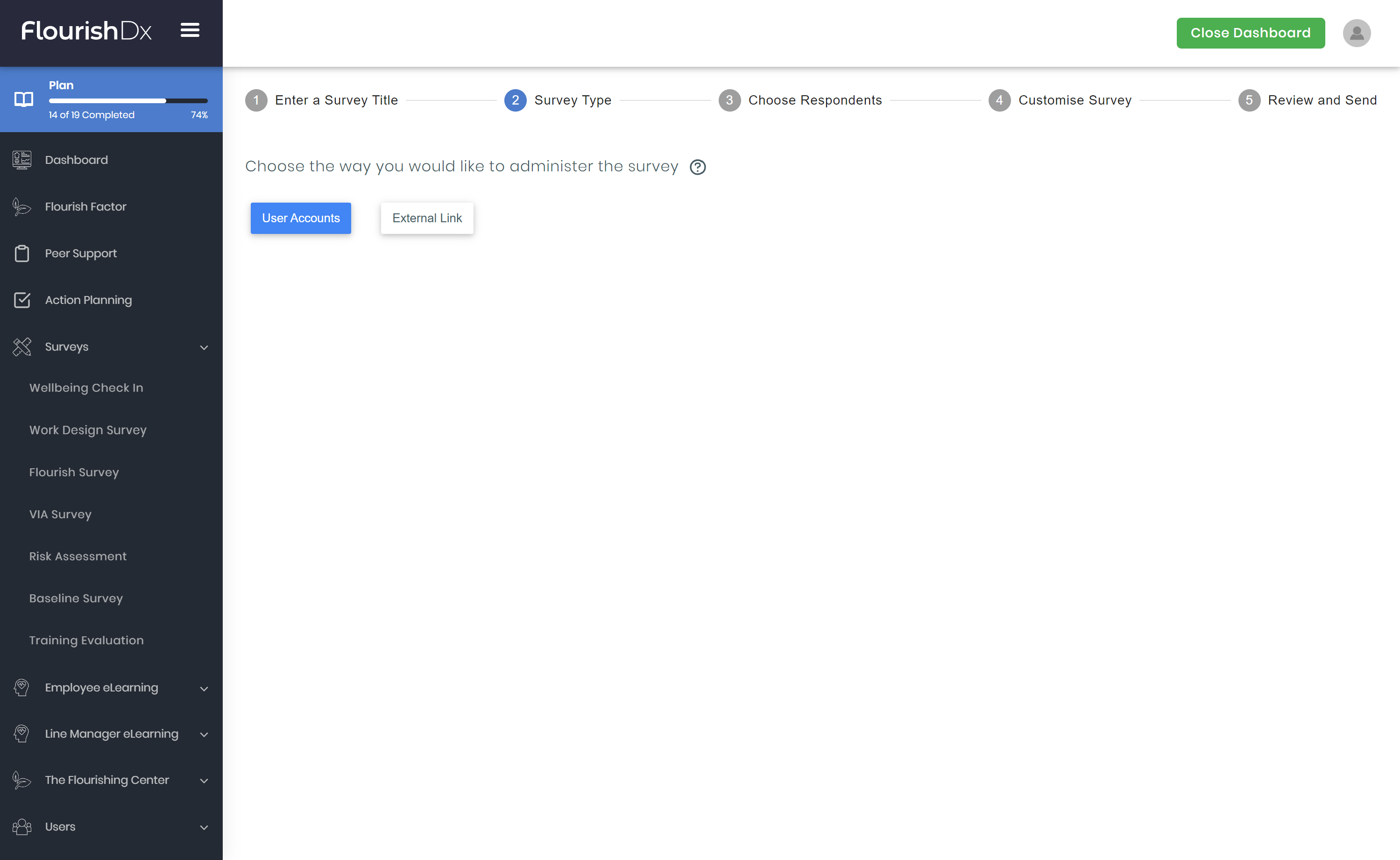The width and height of the screenshot is (1400, 860).
Task: Click step 5 circle in wizard
Action: 1249,100
